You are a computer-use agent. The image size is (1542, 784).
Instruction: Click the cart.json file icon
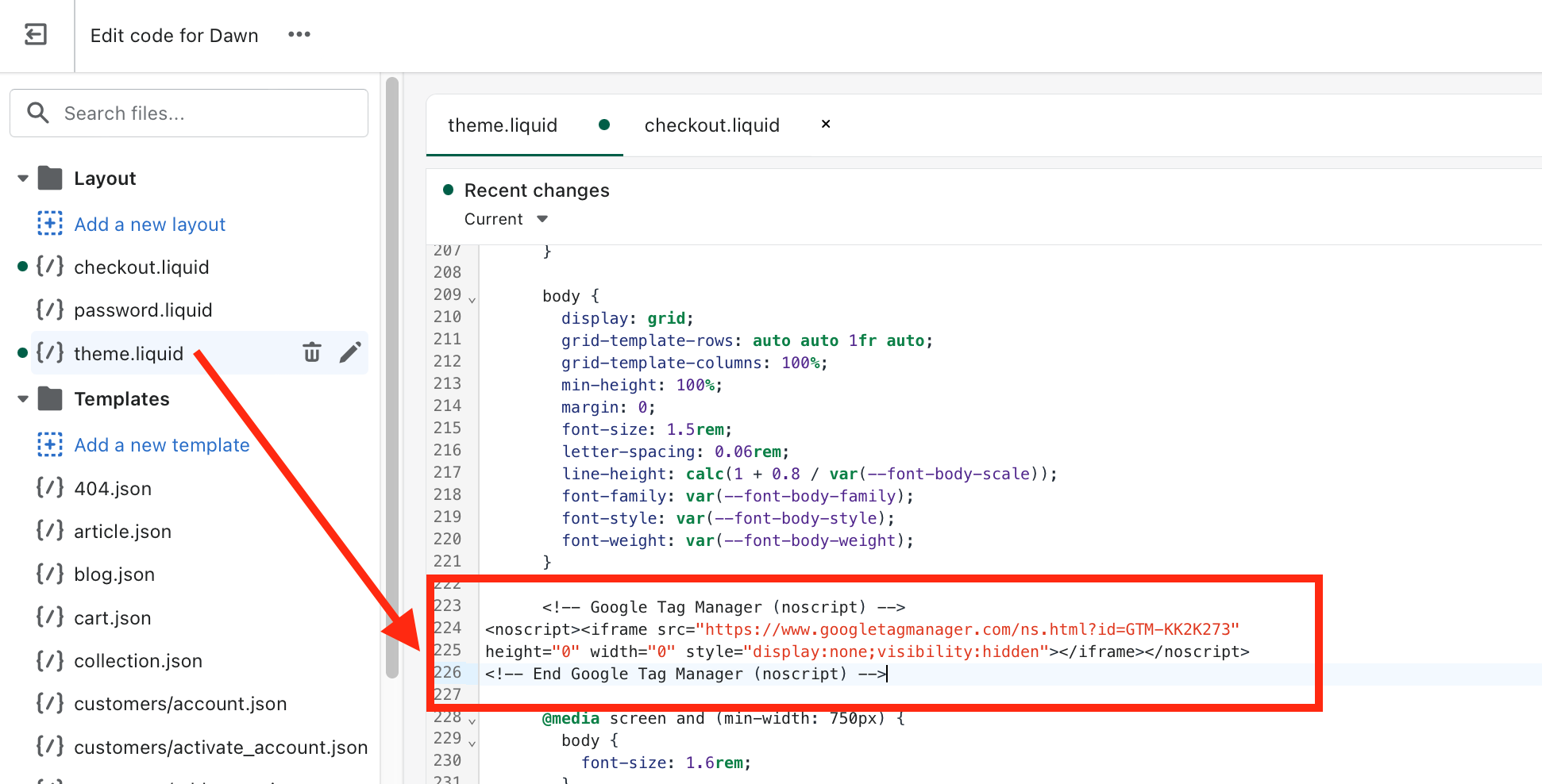[x=50, y=617]
